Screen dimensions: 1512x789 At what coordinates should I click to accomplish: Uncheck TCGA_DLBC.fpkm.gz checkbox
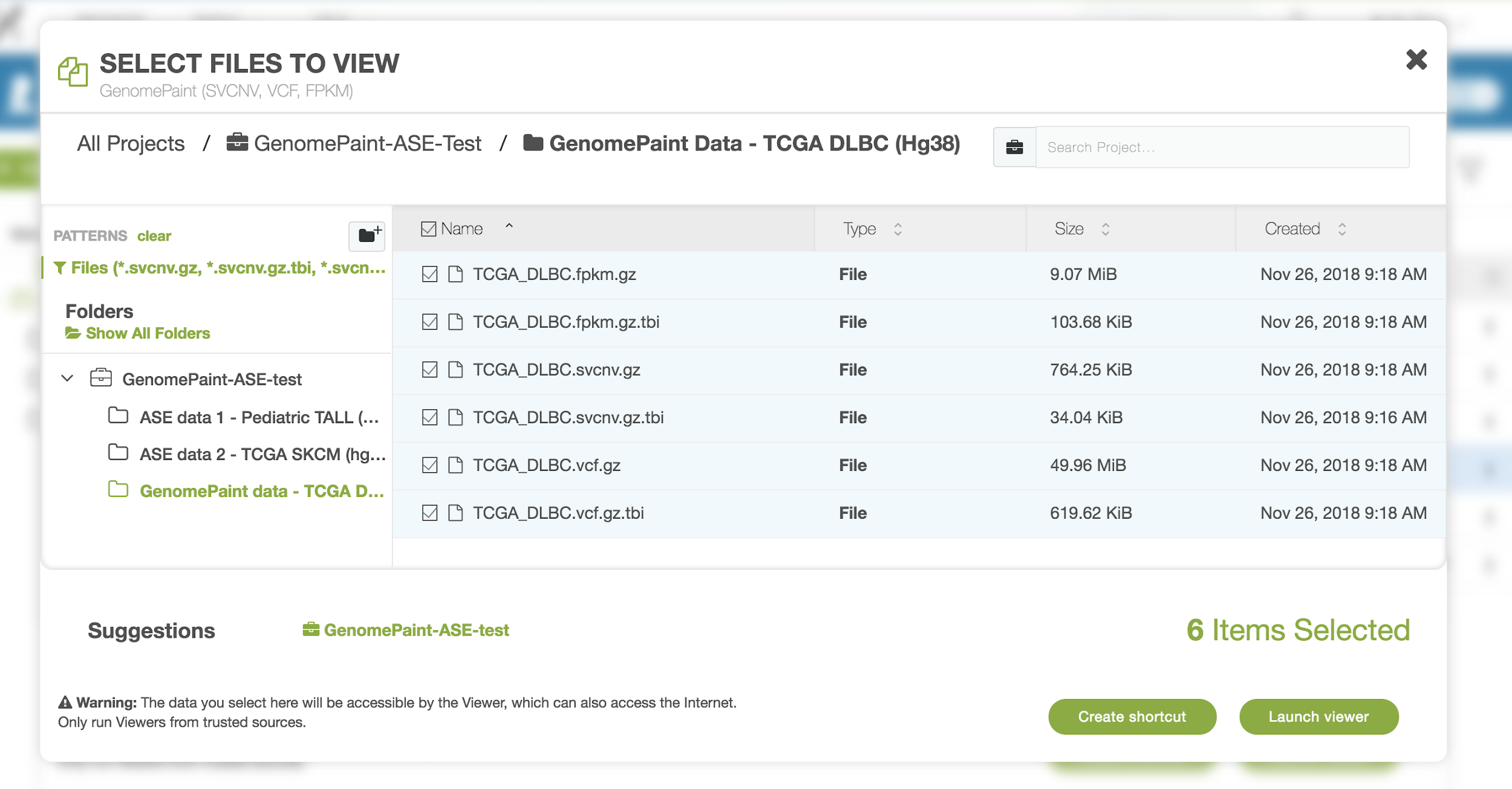(x=429, y=274)
